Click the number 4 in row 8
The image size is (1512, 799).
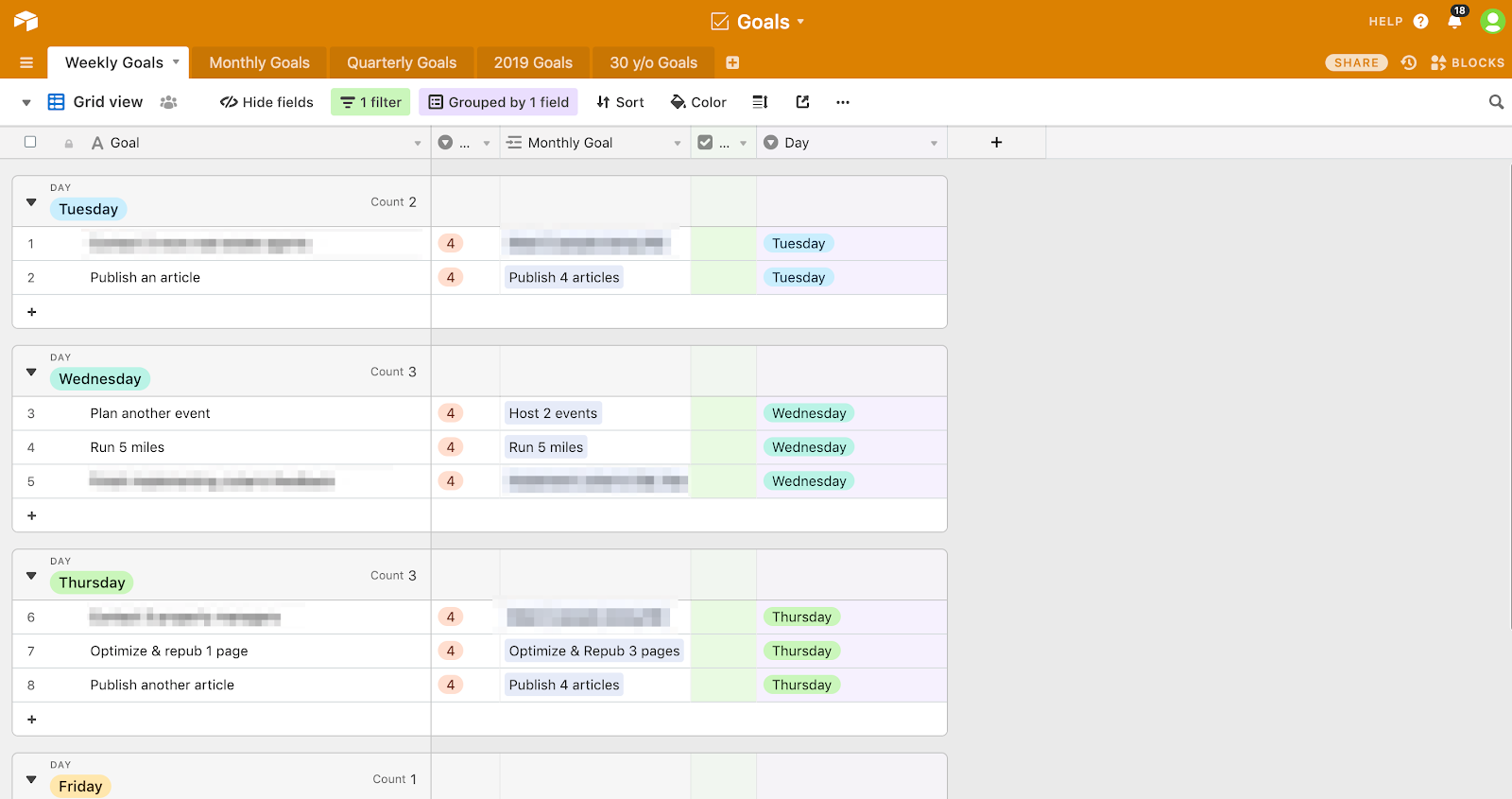[x=451, y=685]
